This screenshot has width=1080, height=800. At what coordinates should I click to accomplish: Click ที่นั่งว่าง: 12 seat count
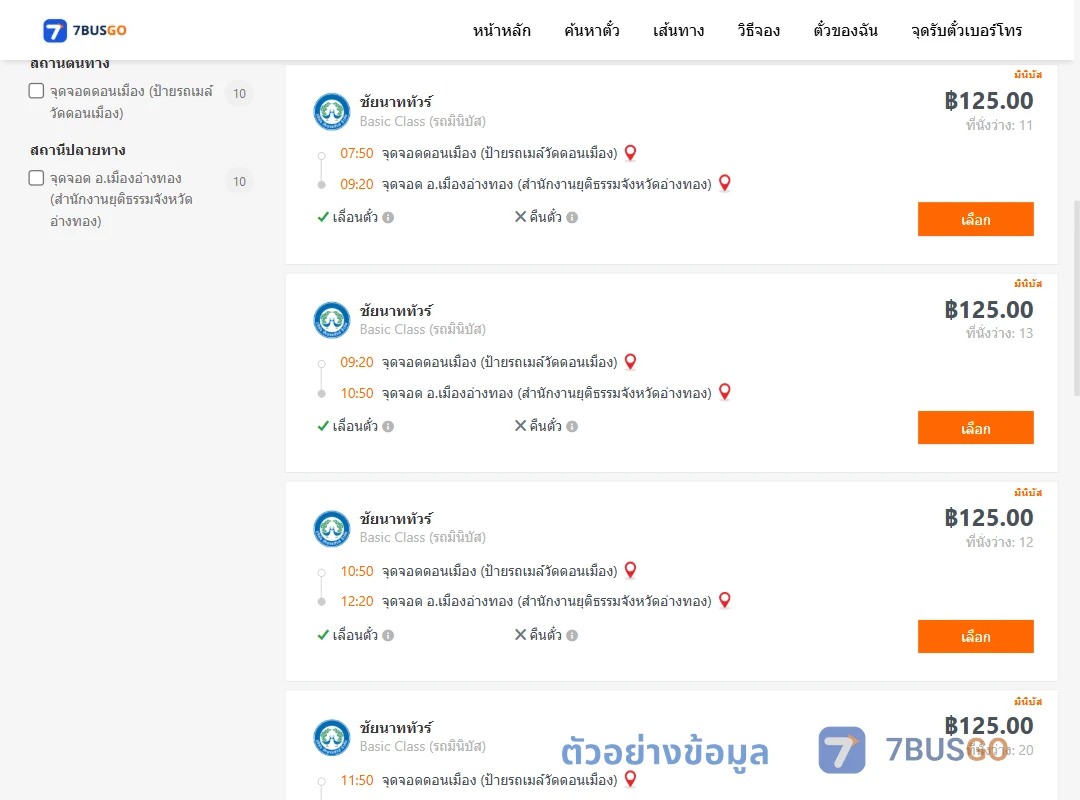coord(999,542)
